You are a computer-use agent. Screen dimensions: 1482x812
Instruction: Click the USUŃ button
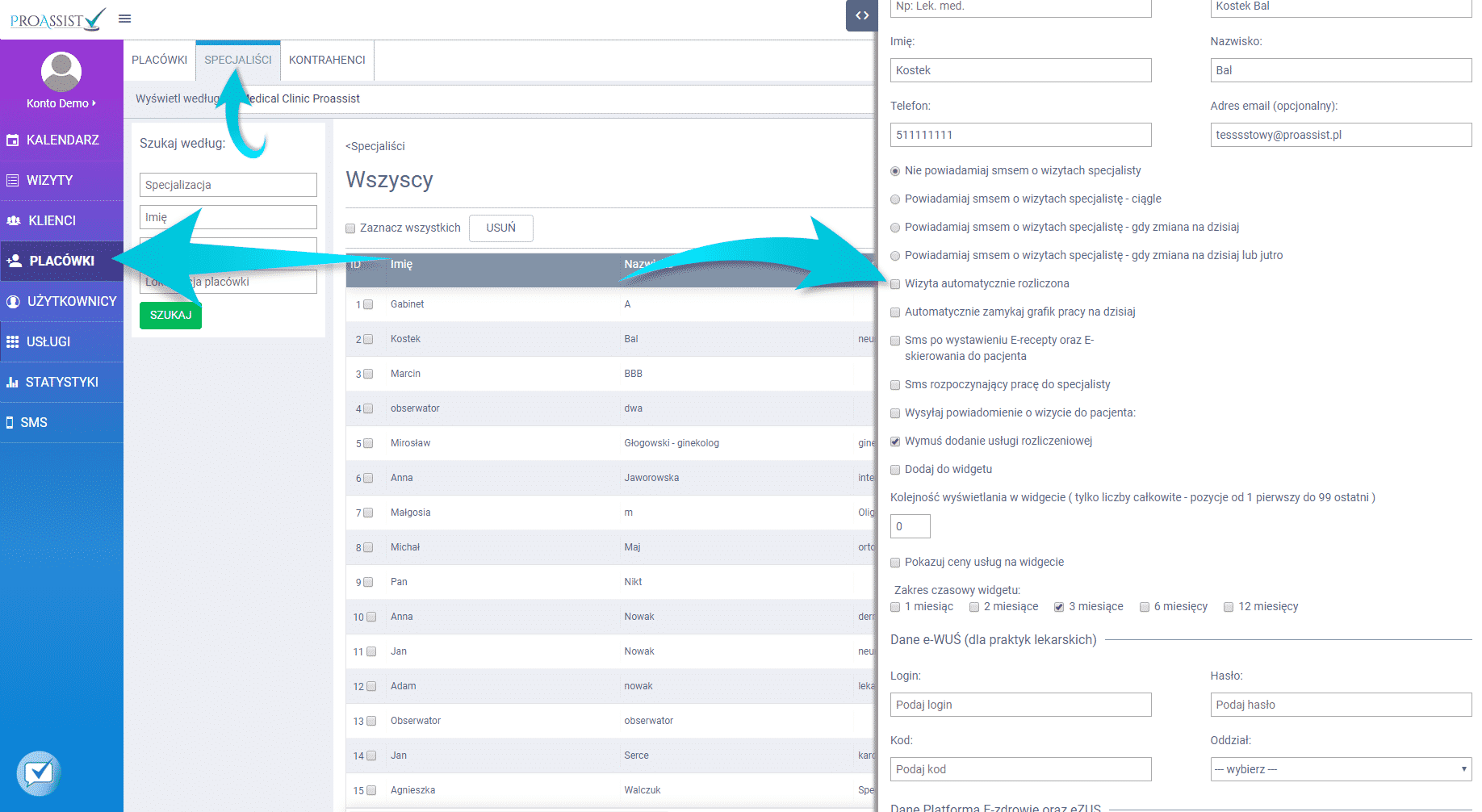pyautogui.click(x=501, y=228)
